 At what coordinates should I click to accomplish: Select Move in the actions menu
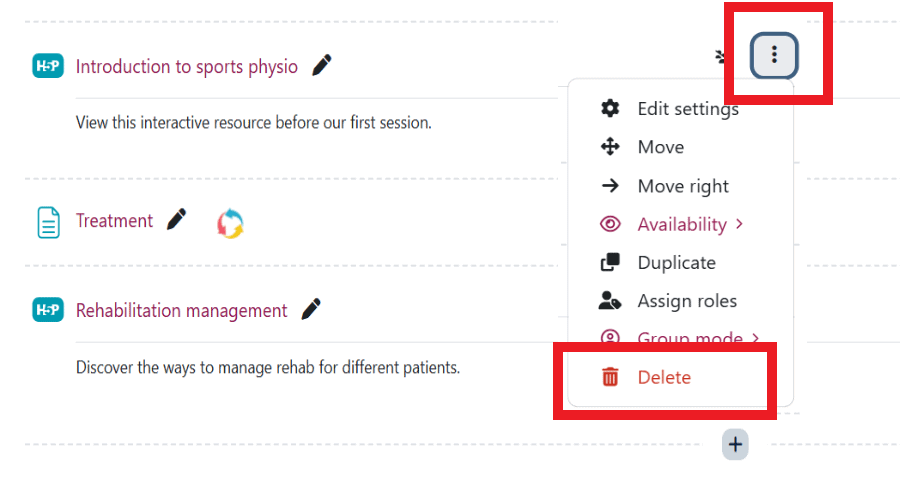660,147
